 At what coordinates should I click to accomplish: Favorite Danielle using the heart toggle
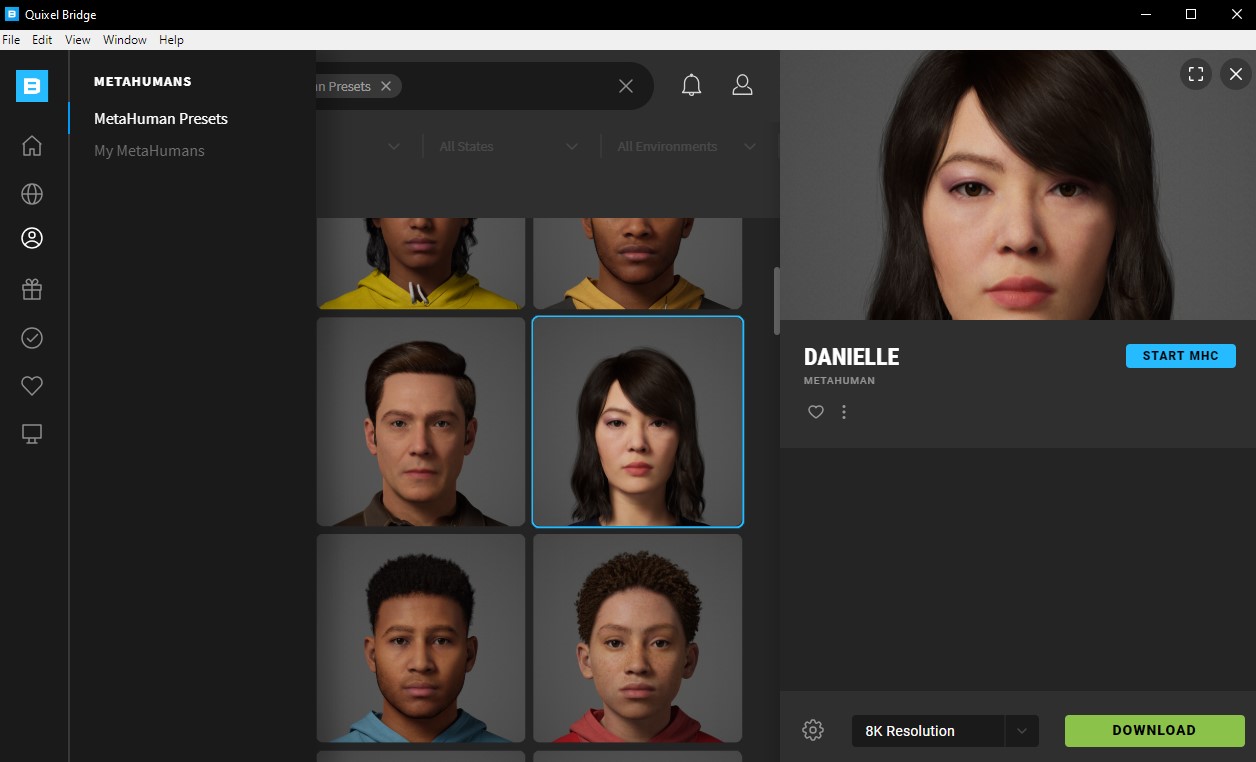point(815,411)
